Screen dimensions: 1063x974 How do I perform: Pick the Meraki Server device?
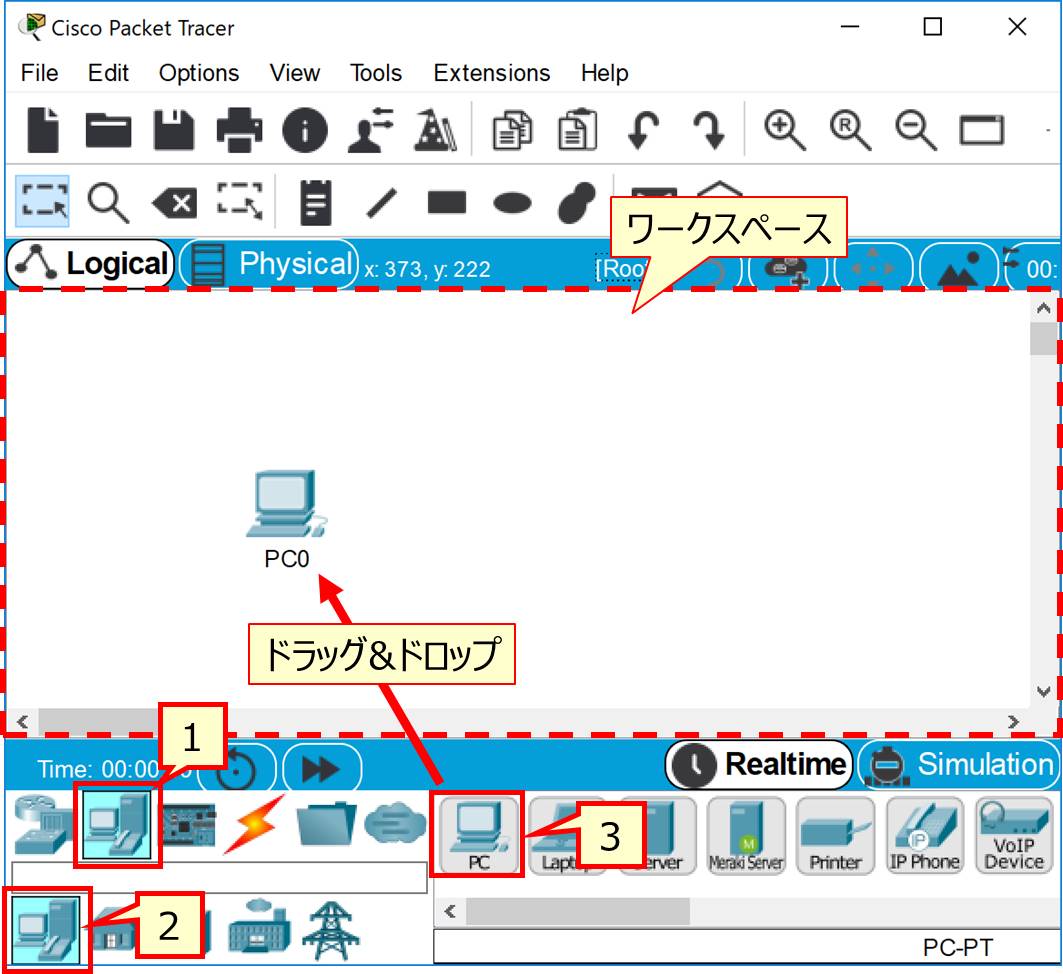pos(746,836)
